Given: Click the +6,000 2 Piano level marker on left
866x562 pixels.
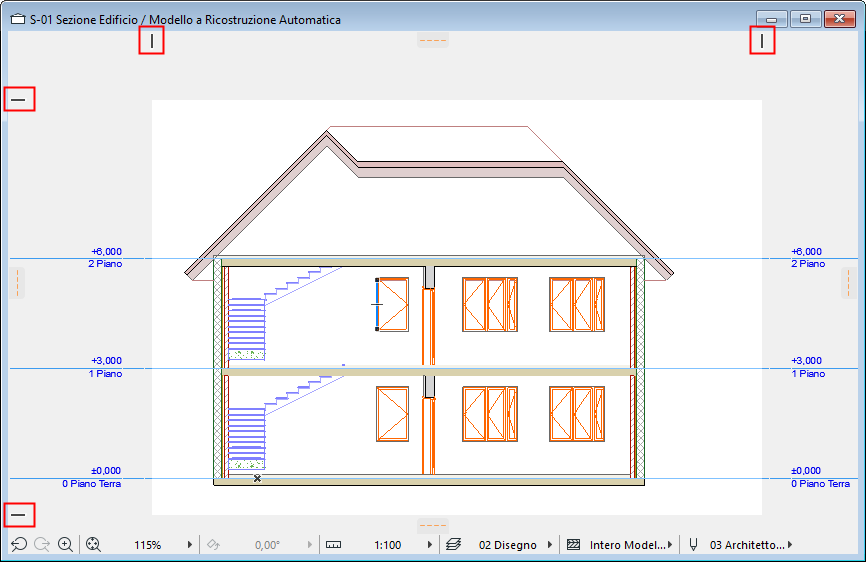Looking at the screenshot, I should [x=105, y=258].
